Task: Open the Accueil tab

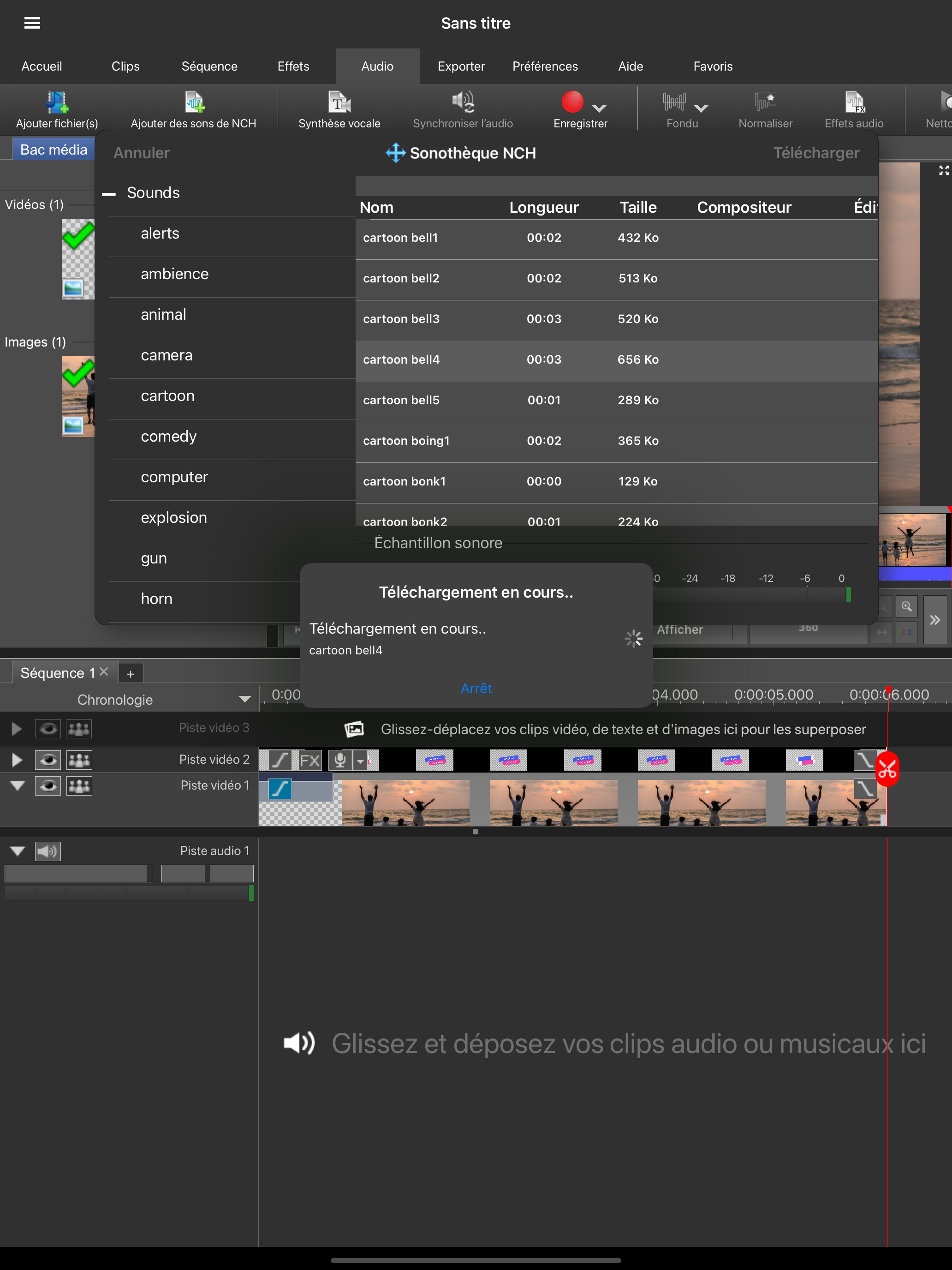Action: (x=42, y=66)
